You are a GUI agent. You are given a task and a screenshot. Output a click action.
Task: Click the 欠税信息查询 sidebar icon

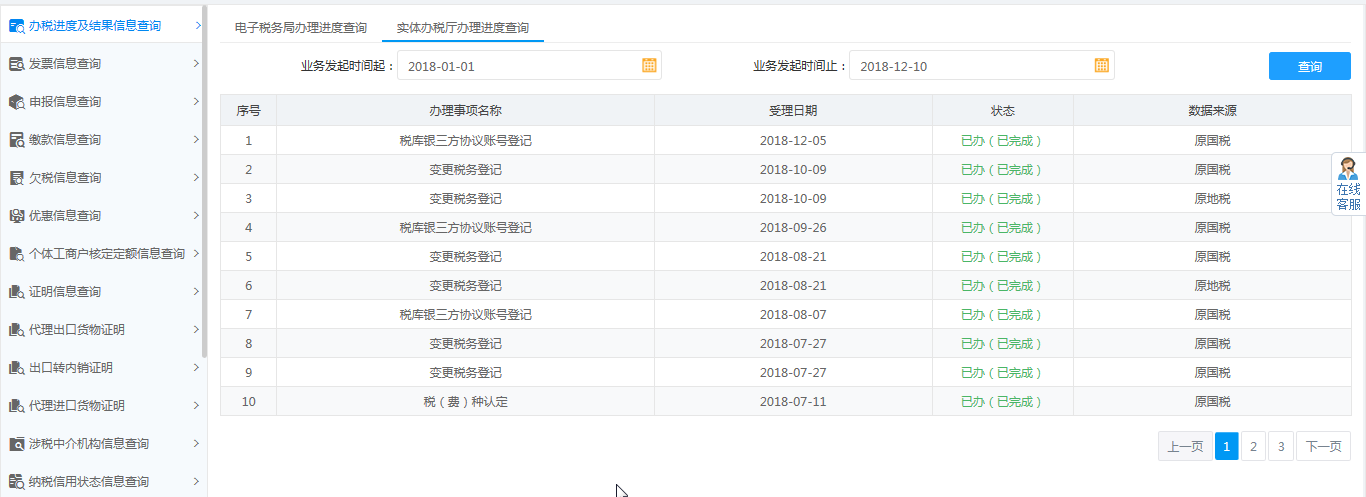16,178
